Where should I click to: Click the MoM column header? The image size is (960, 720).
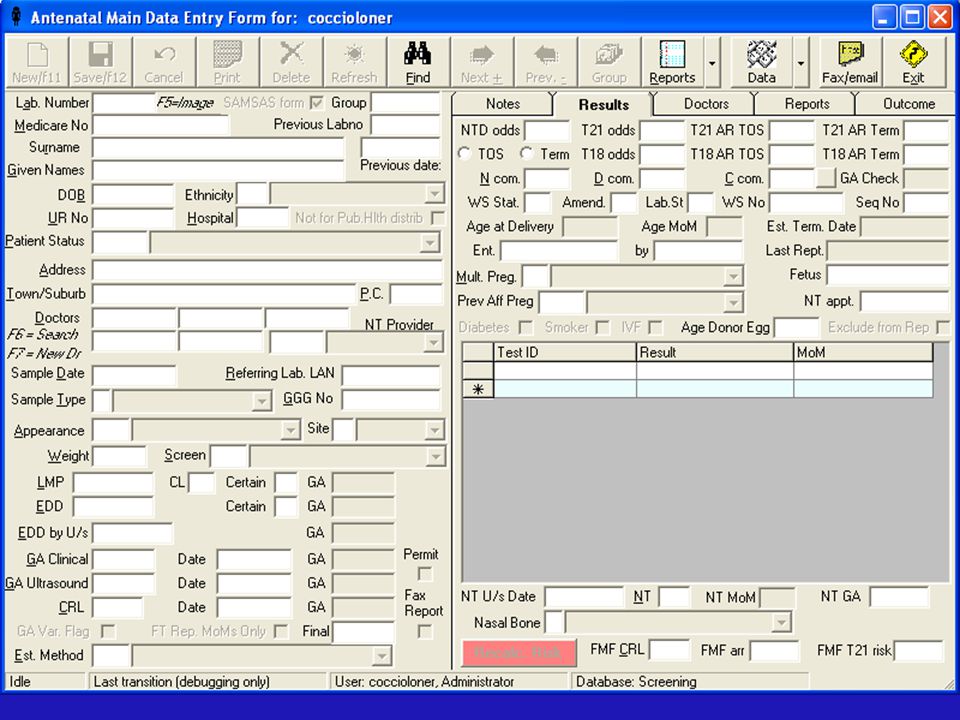pyautogui.click(x=863, y=352)
